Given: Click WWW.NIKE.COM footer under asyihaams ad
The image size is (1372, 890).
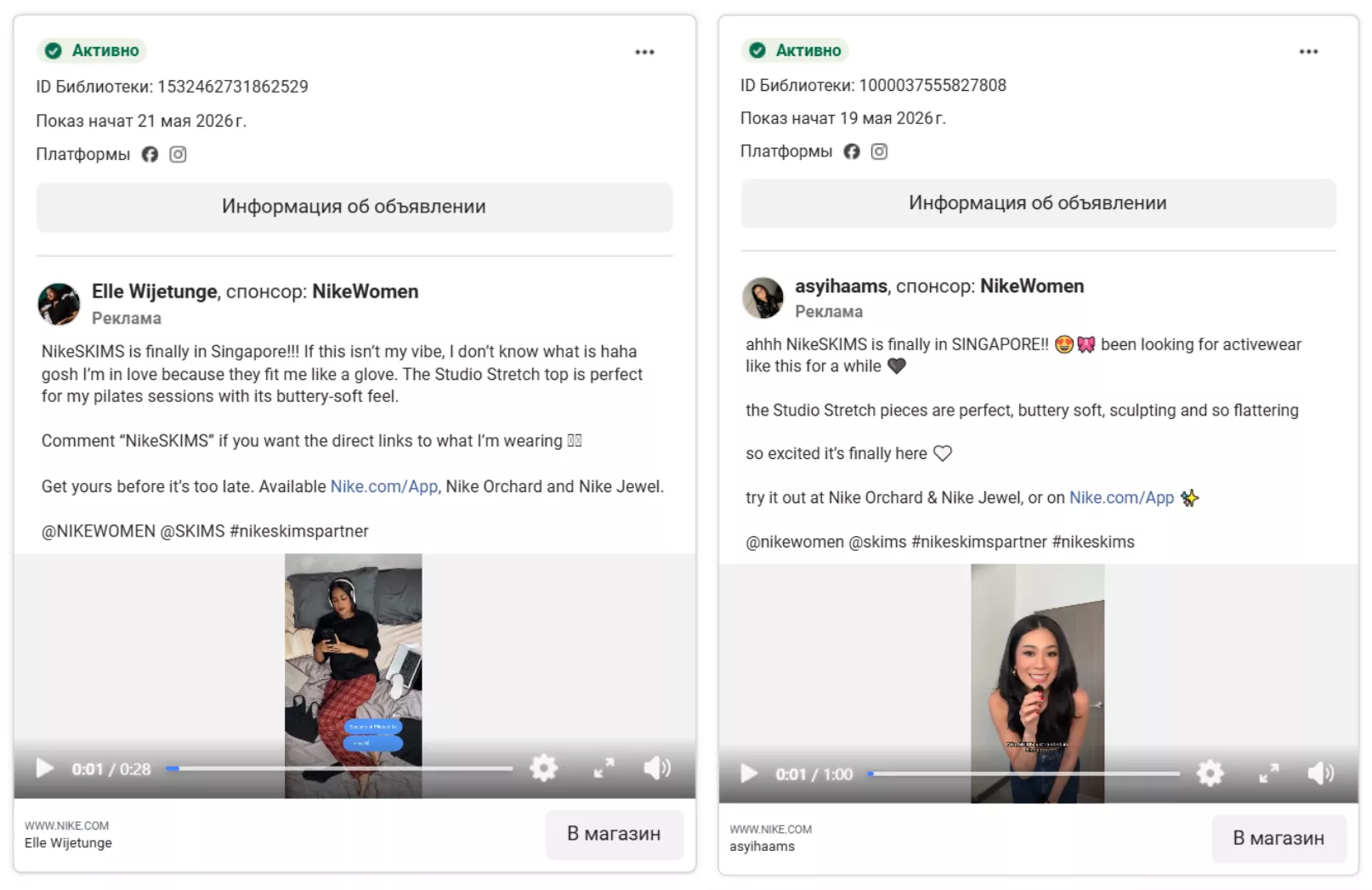Looking at the screenshot, I should tap(771, 829).
